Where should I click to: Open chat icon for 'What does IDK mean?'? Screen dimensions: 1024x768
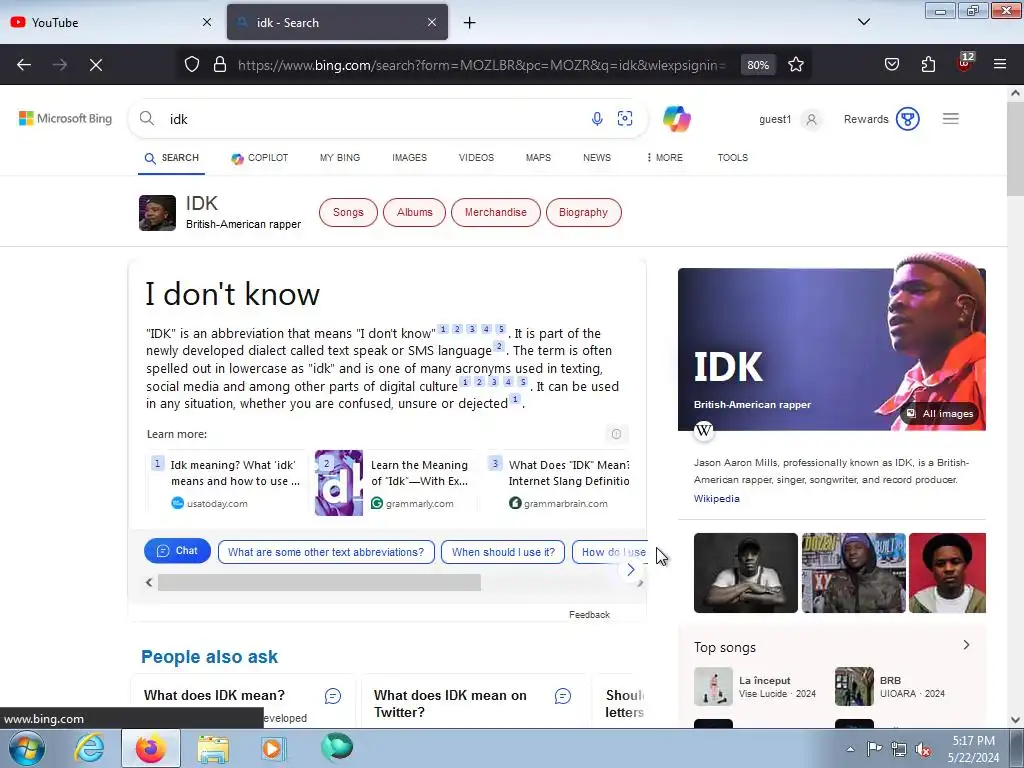(333, 696)
